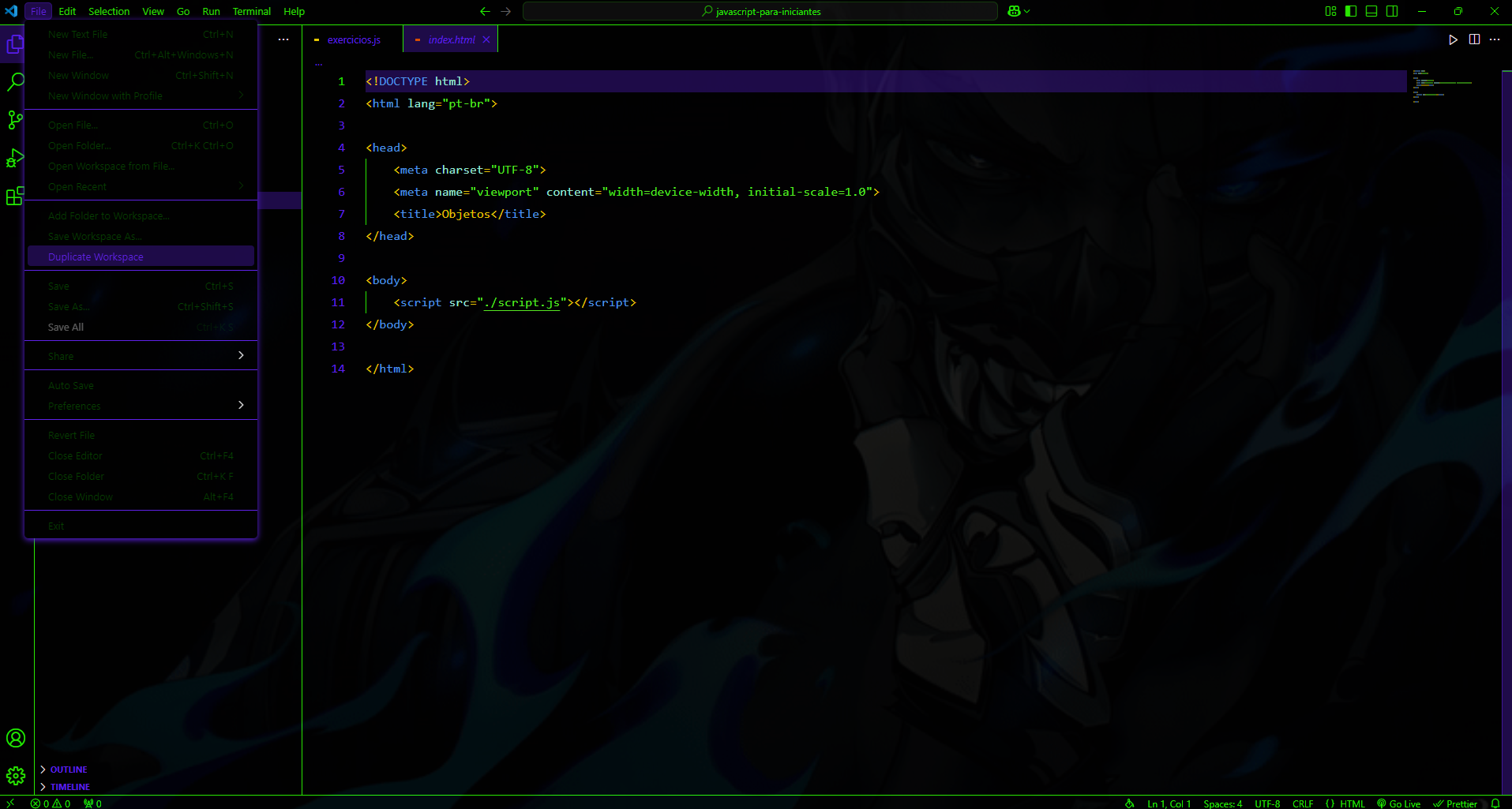Toggle the bottom panel
Screen dimensions: 1512x809
(1371, 11)
